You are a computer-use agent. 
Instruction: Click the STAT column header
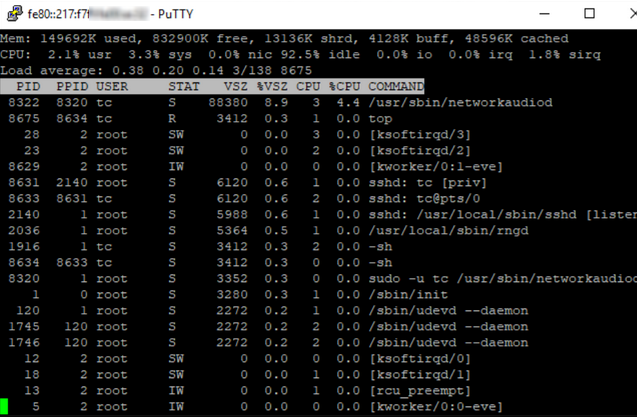point(184,86)
